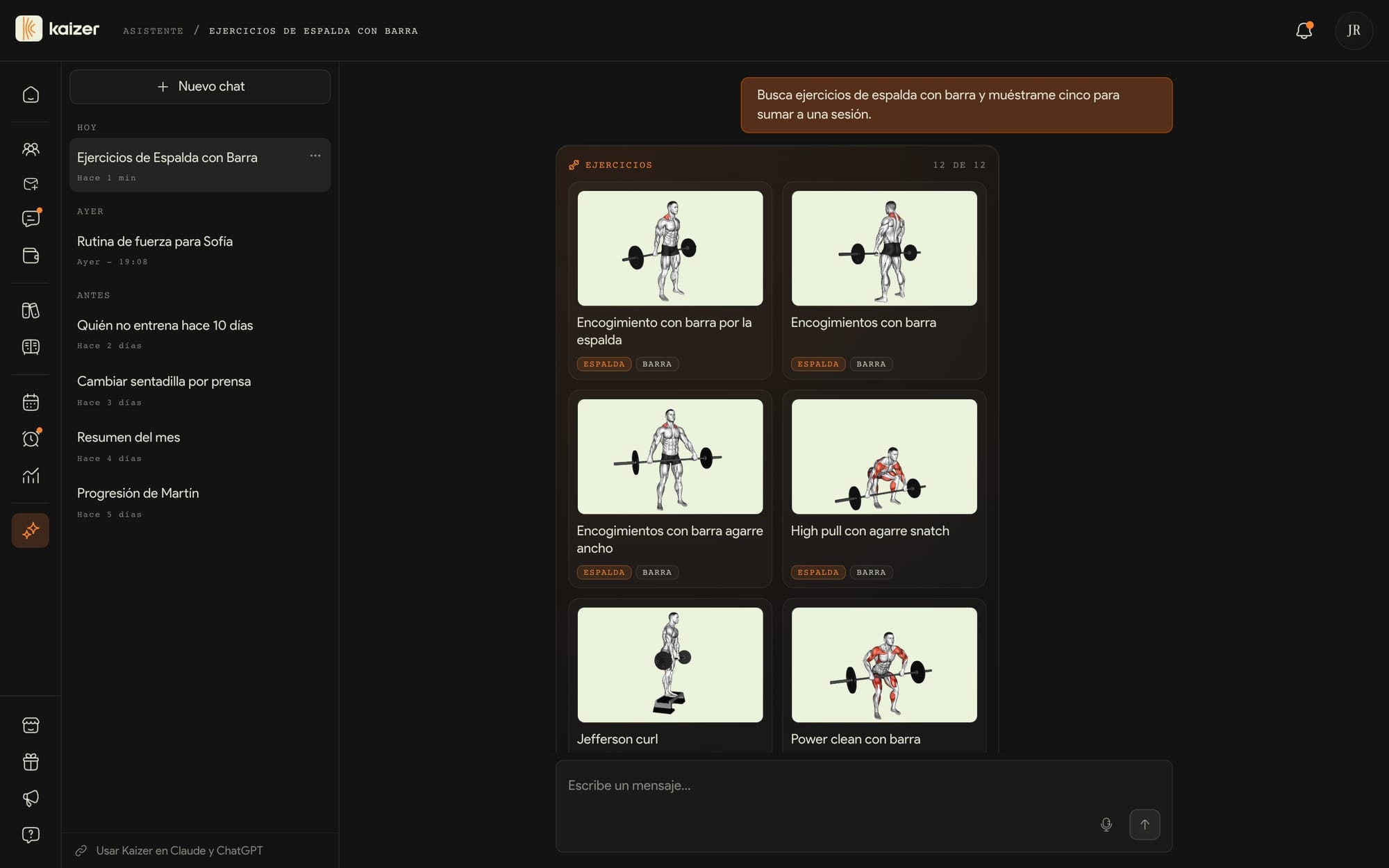Open the Home icon in sidebar
Viewport: 1389px width, 868px height.
[x=31, y=94]
